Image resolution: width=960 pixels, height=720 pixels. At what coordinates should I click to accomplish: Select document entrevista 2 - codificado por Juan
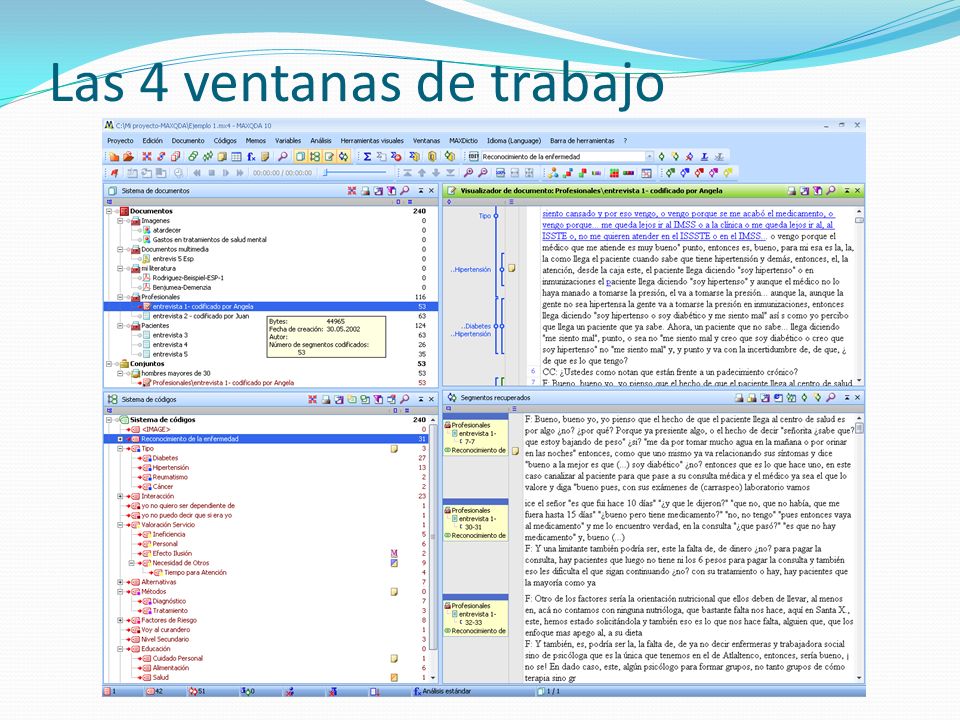point(200,317)
